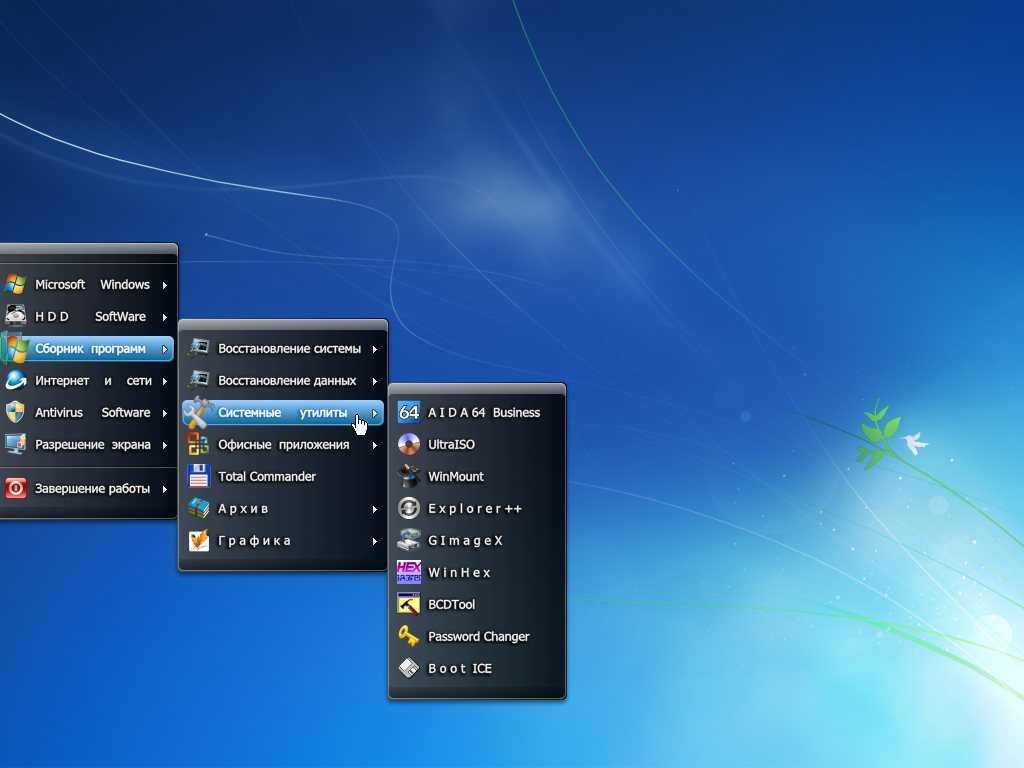
Task: Expand the Microsoft Windows submenu arrow
Action: click(x=165, y=285)
